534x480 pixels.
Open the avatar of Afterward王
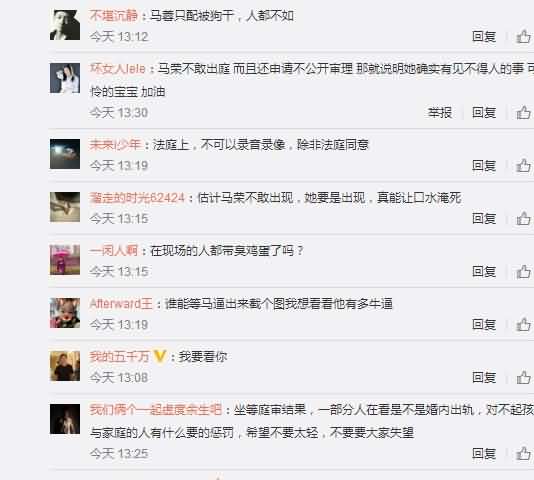pyautogui.click(x=65, y=313)
